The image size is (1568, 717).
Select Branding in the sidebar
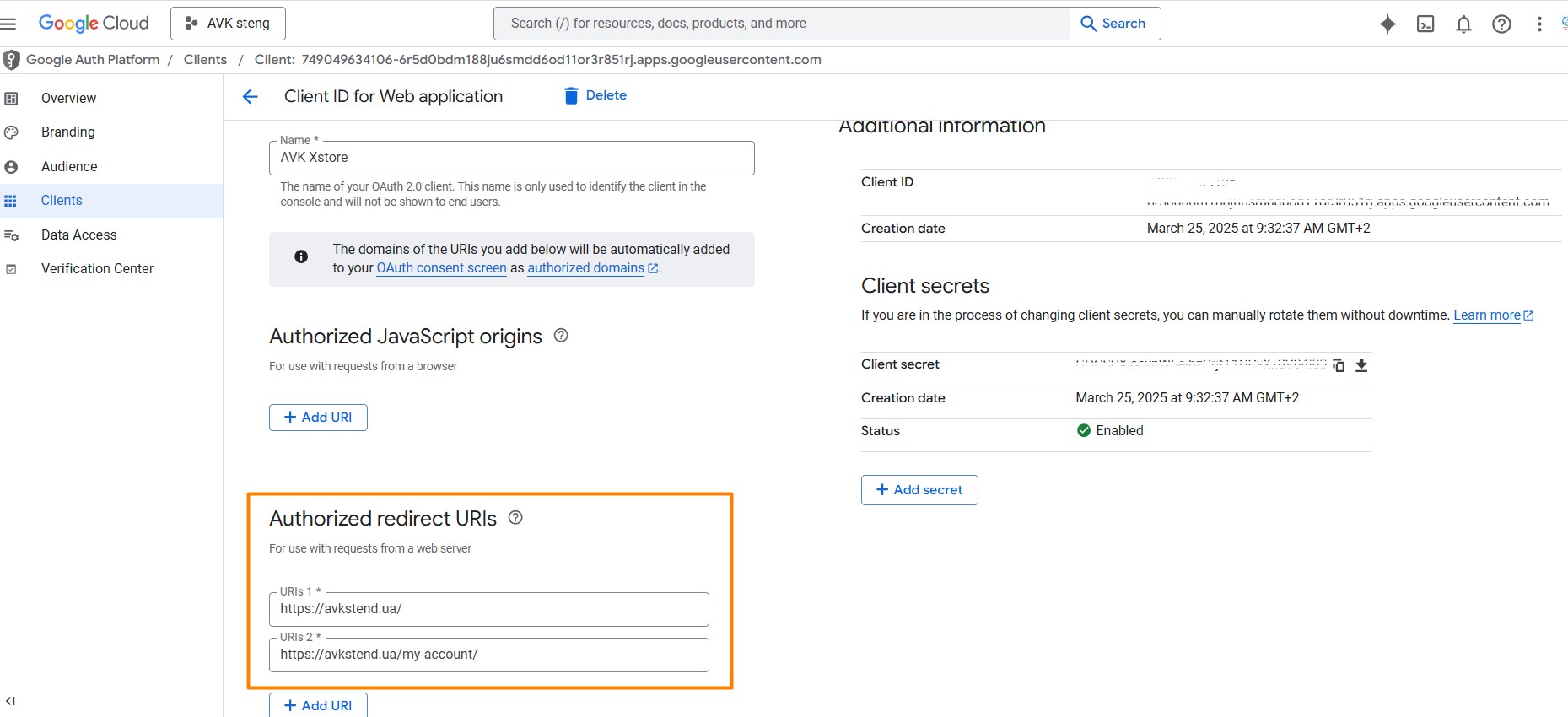[x=111, y=132]
